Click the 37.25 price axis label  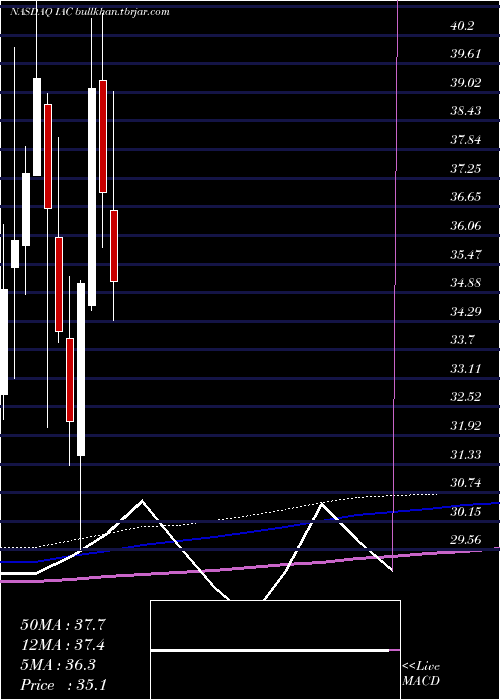click(x=466, y=168)
